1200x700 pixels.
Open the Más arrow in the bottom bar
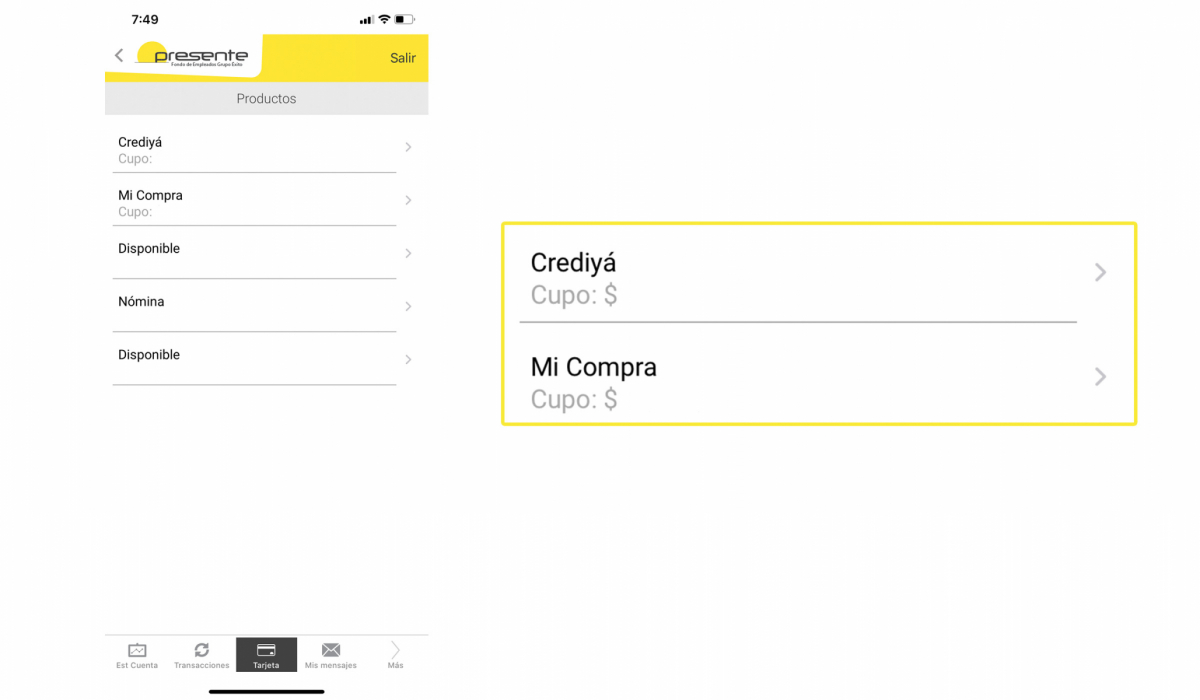395,650
